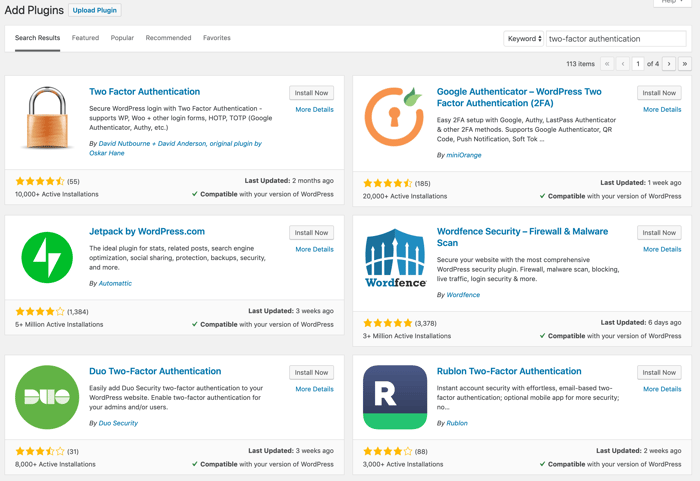The height and width of the screenshot is (481, 700).
Task: Visit the Wordfence author link
Action: 463,295
